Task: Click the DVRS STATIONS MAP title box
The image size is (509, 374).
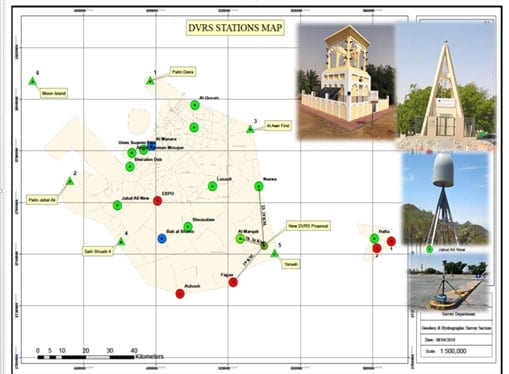Action: click(235, 28)
